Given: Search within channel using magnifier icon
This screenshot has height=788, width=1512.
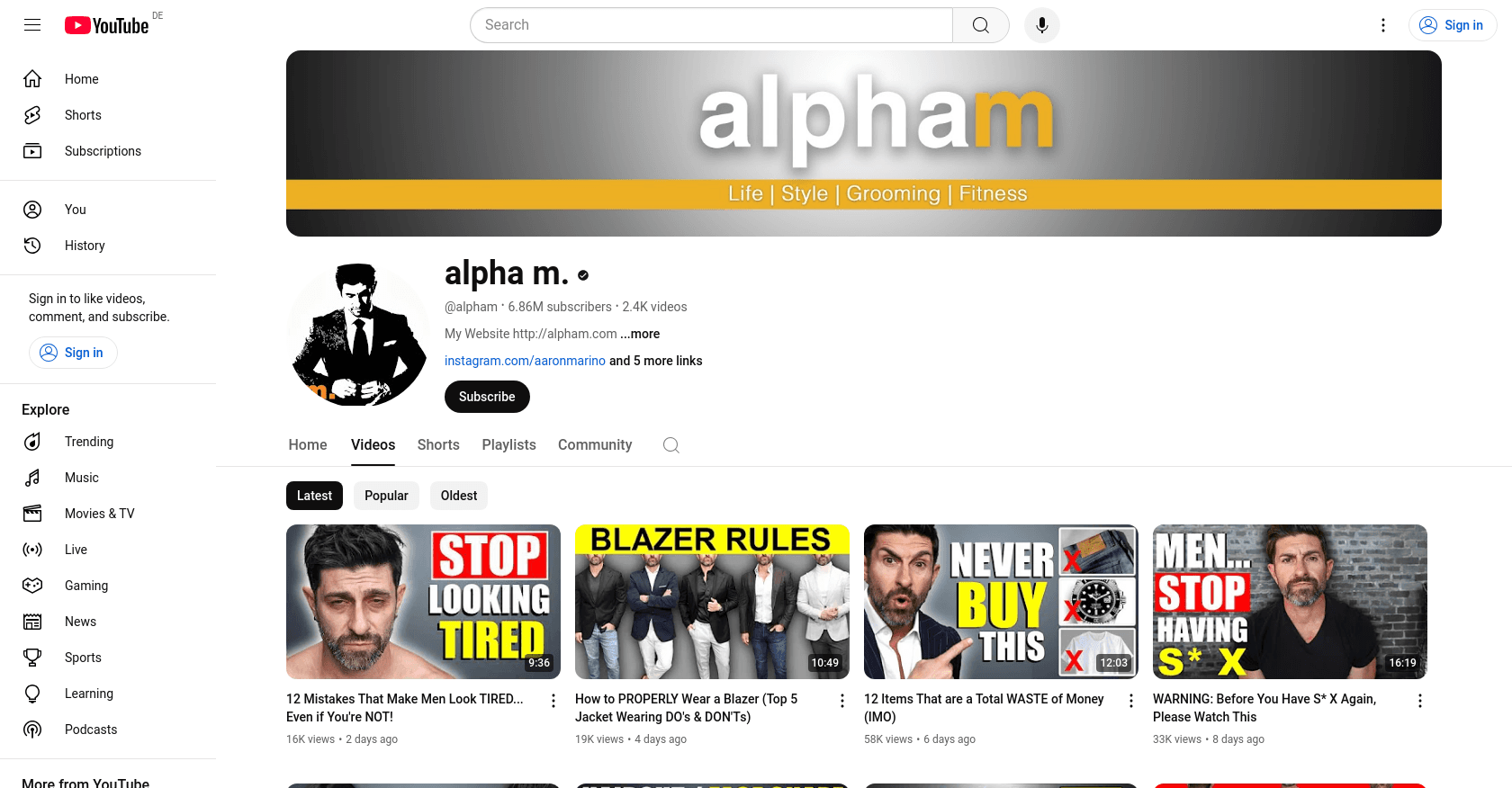Looking at the screenshot, I should pos(671,445).
